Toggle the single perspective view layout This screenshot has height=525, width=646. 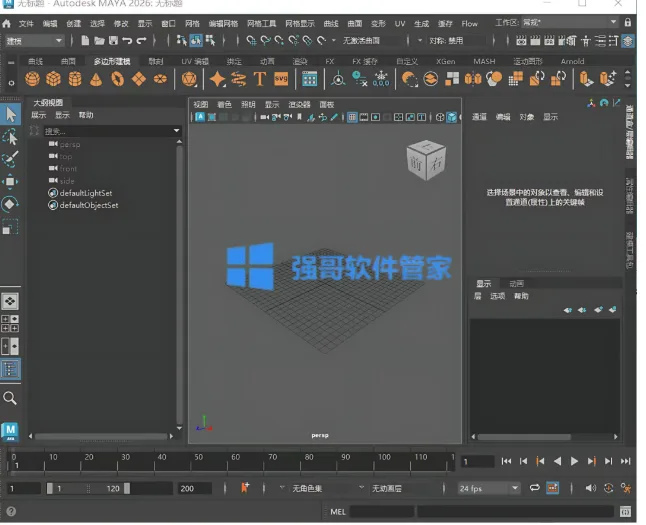tap(10, 301)
